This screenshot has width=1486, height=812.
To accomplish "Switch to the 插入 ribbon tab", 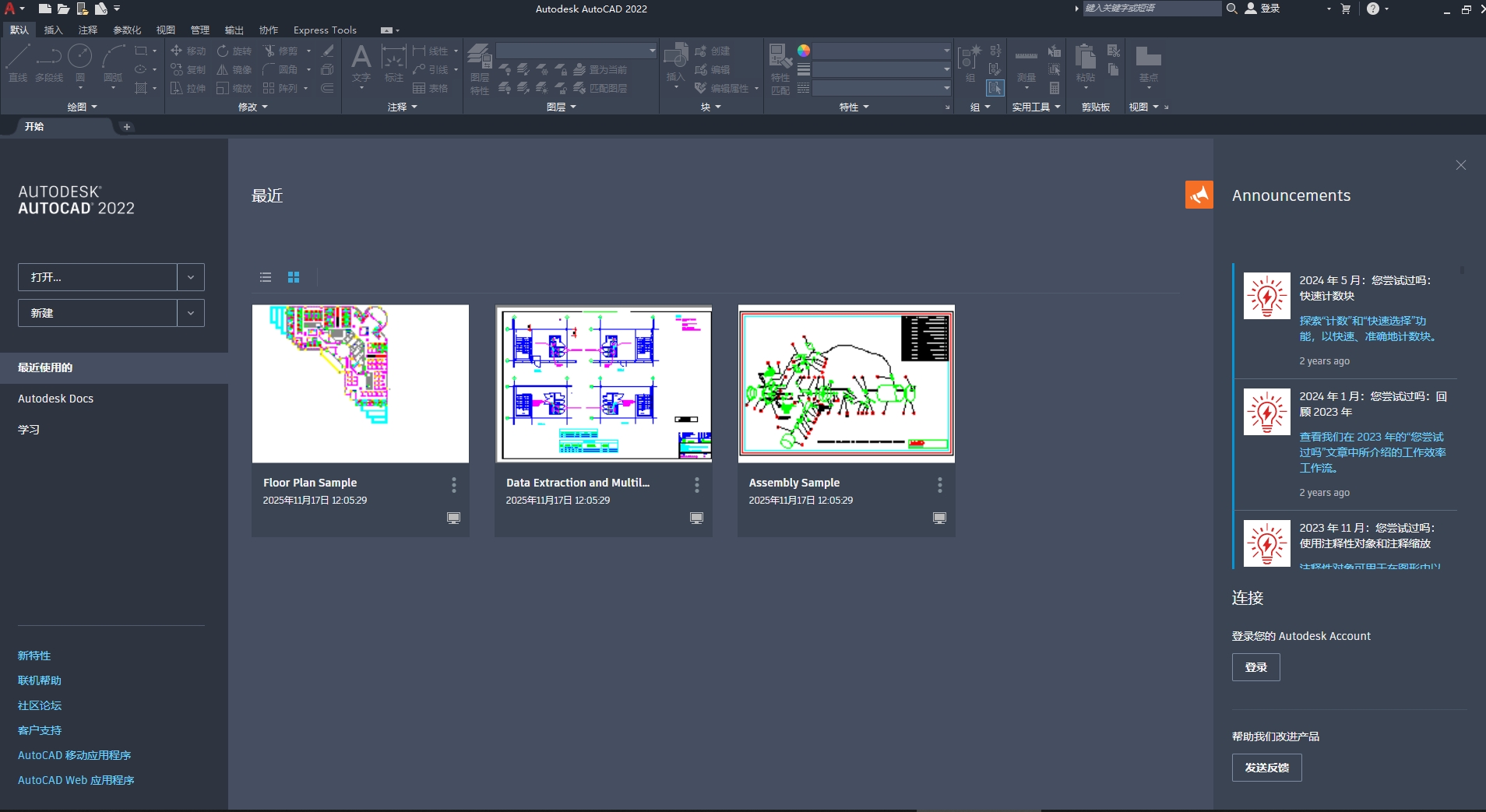I will tap(52, 30).
